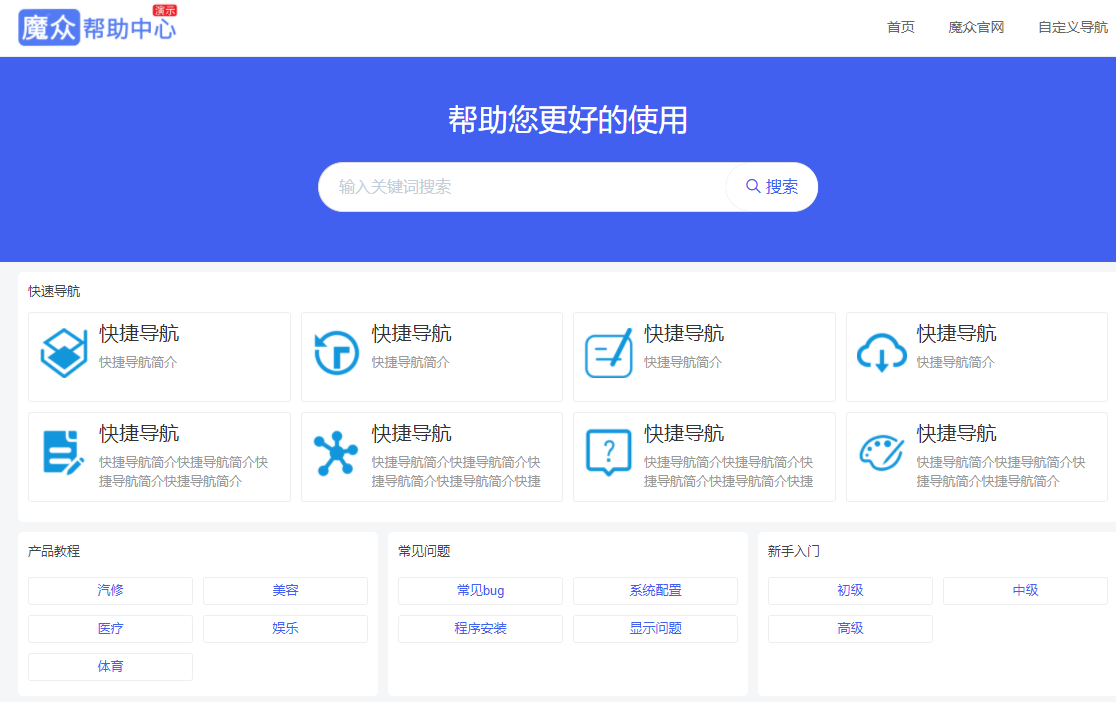Click the question mark help navigation icon
Viewport: 1116px width, 702px height.
(x=610, y=452)
